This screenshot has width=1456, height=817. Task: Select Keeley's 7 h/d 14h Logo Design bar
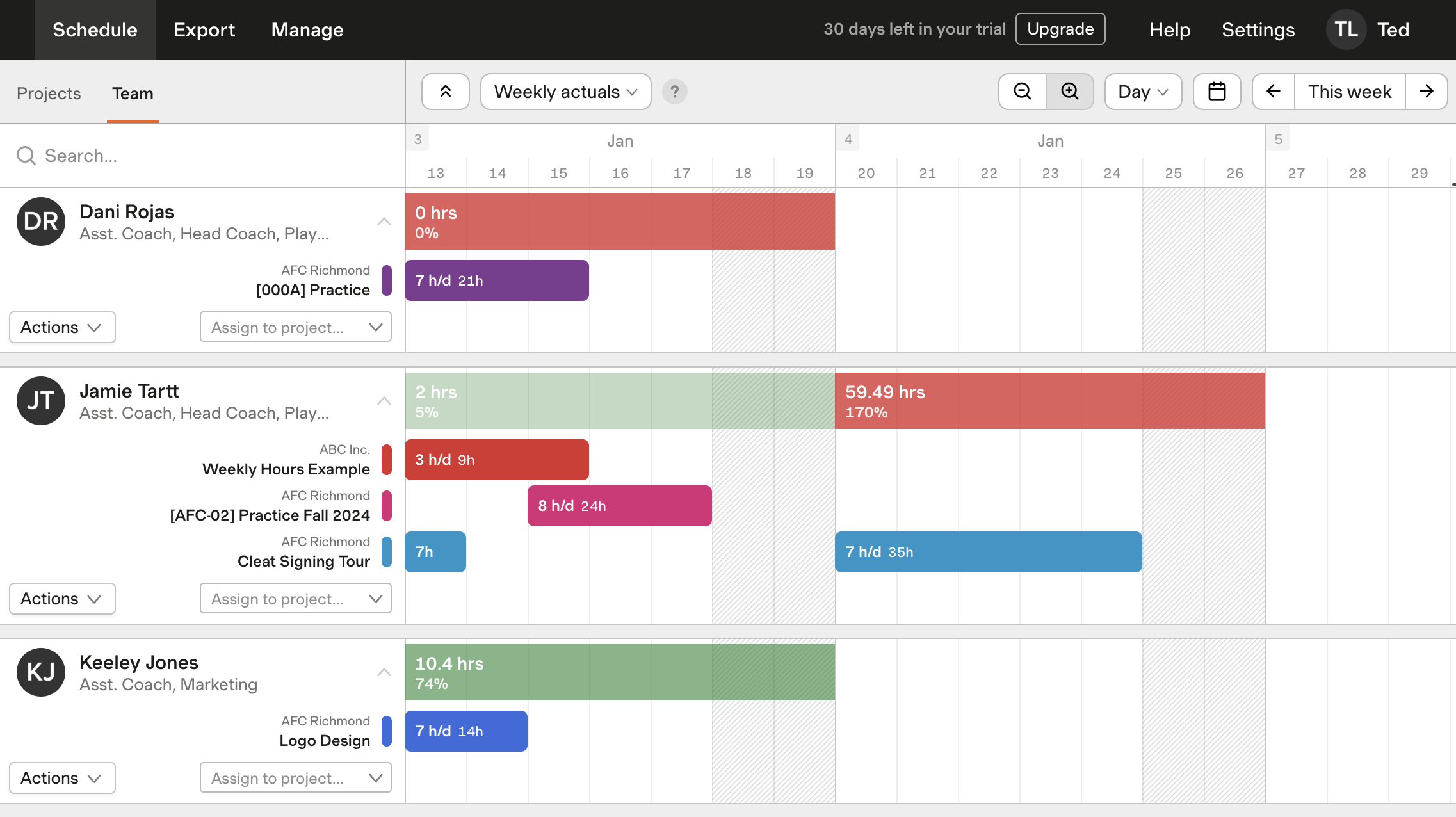coord(466,731)
